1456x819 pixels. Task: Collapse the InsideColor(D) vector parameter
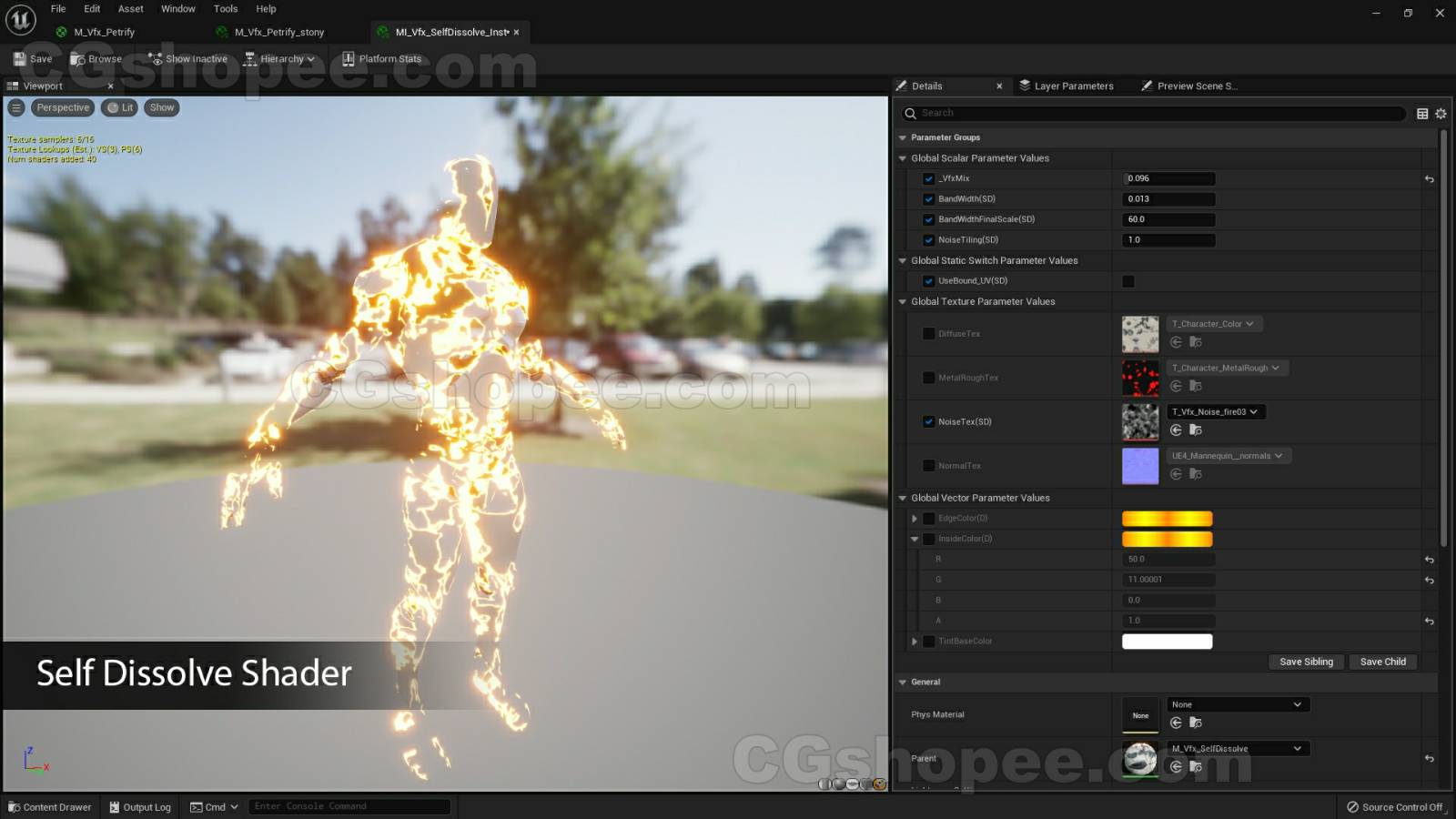click(915, 539)
